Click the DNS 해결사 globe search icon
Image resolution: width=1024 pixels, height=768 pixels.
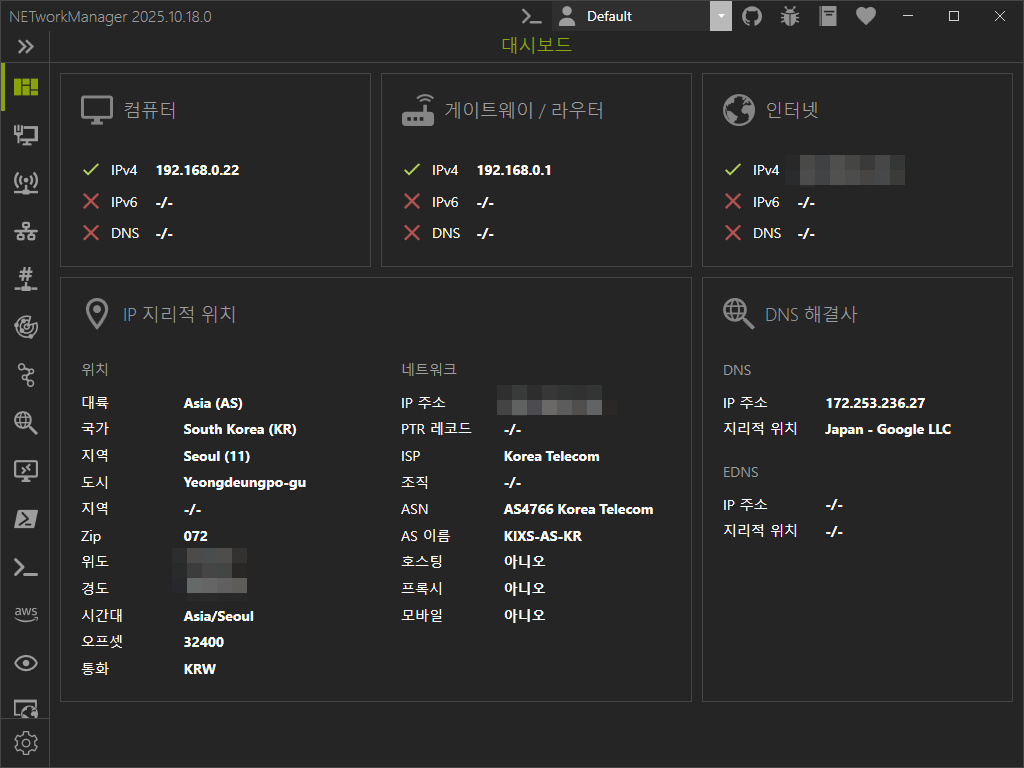tap(739, 314)
